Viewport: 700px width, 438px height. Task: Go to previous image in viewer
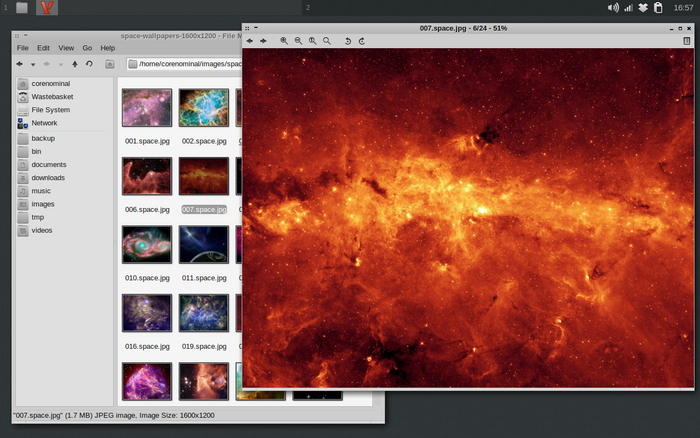pos(250,41)
